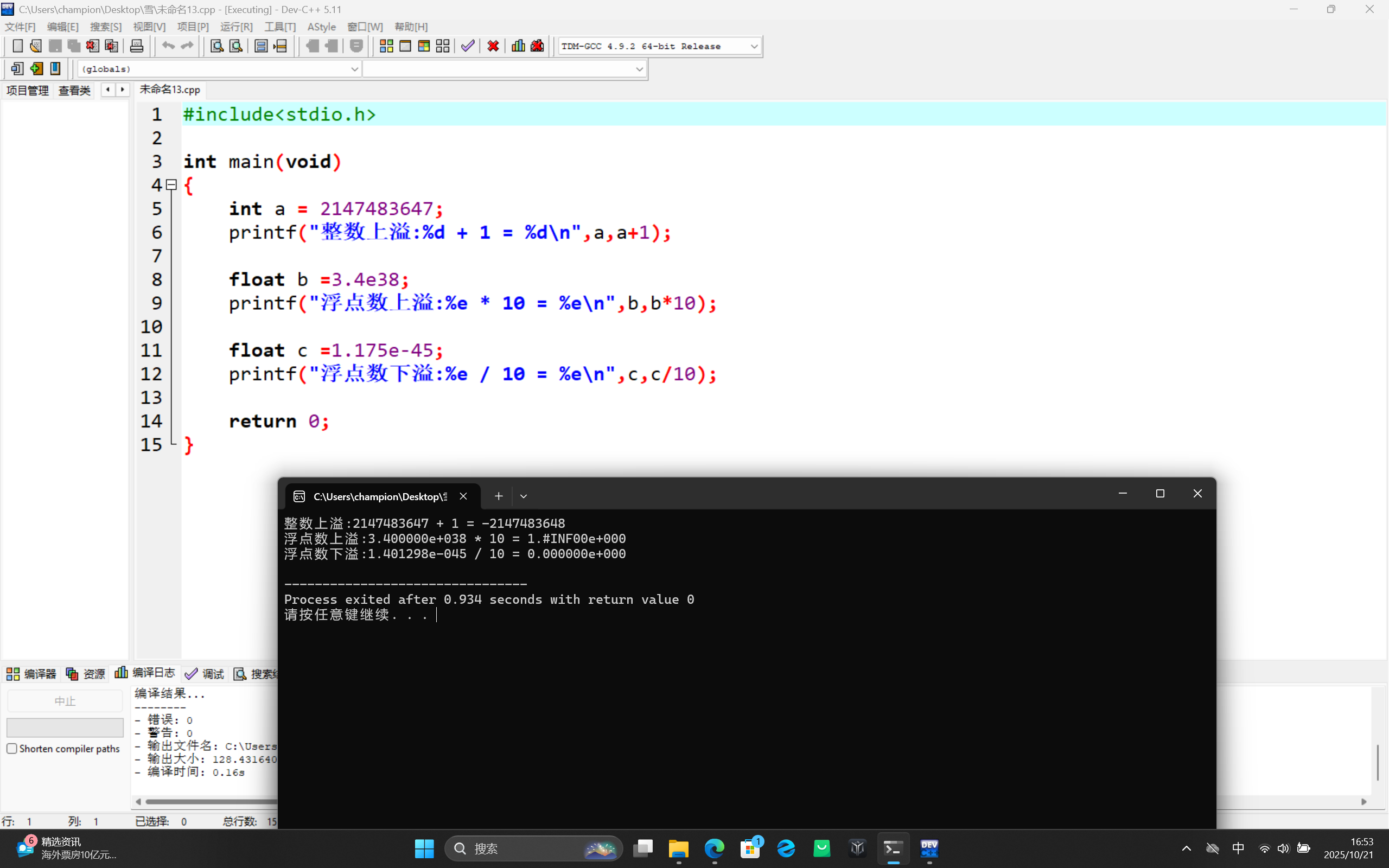
Task: Click the Print icon in toolbar
Action: click(x=137, y=46)
